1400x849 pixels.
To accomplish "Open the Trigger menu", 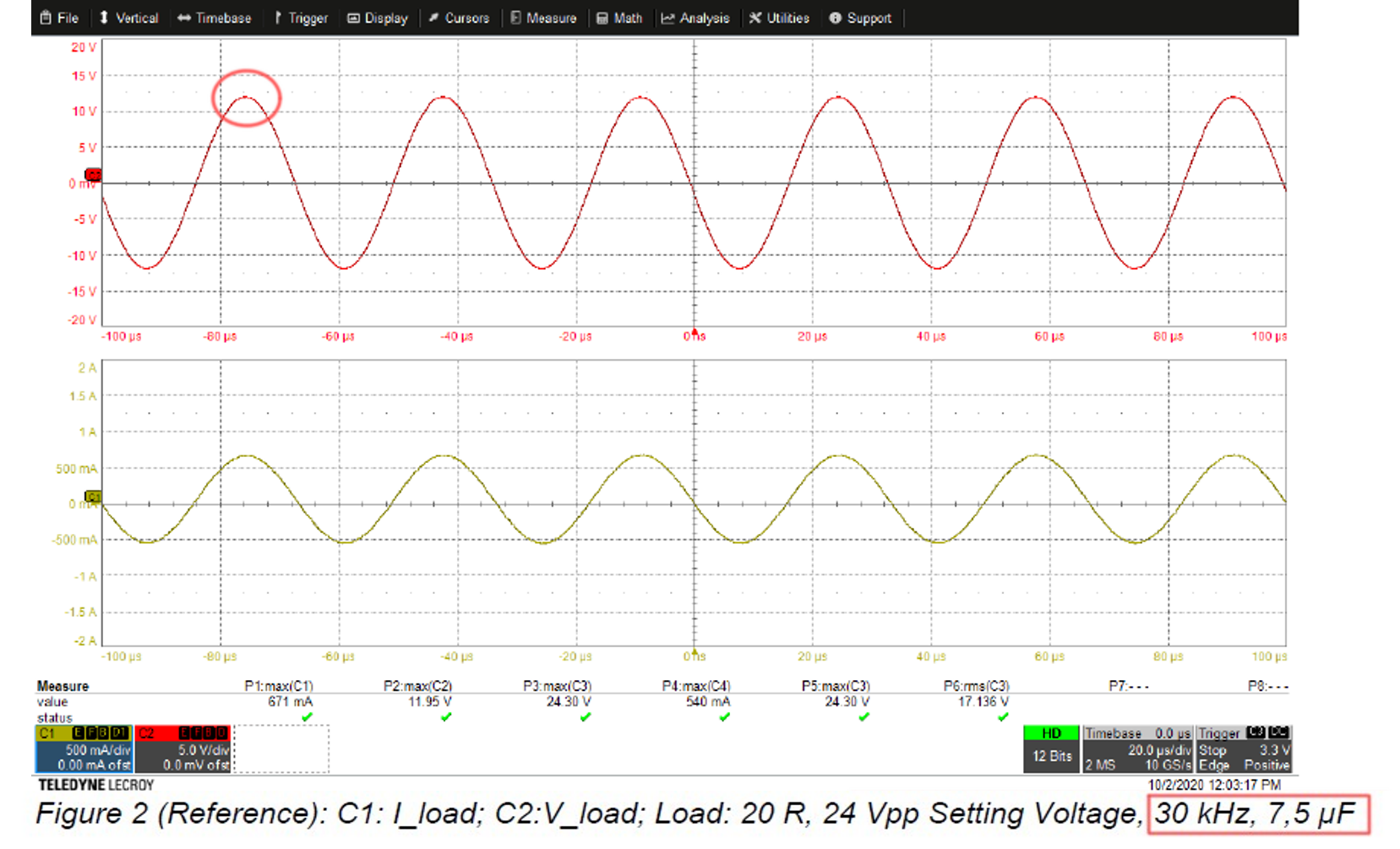I will 302,18.
